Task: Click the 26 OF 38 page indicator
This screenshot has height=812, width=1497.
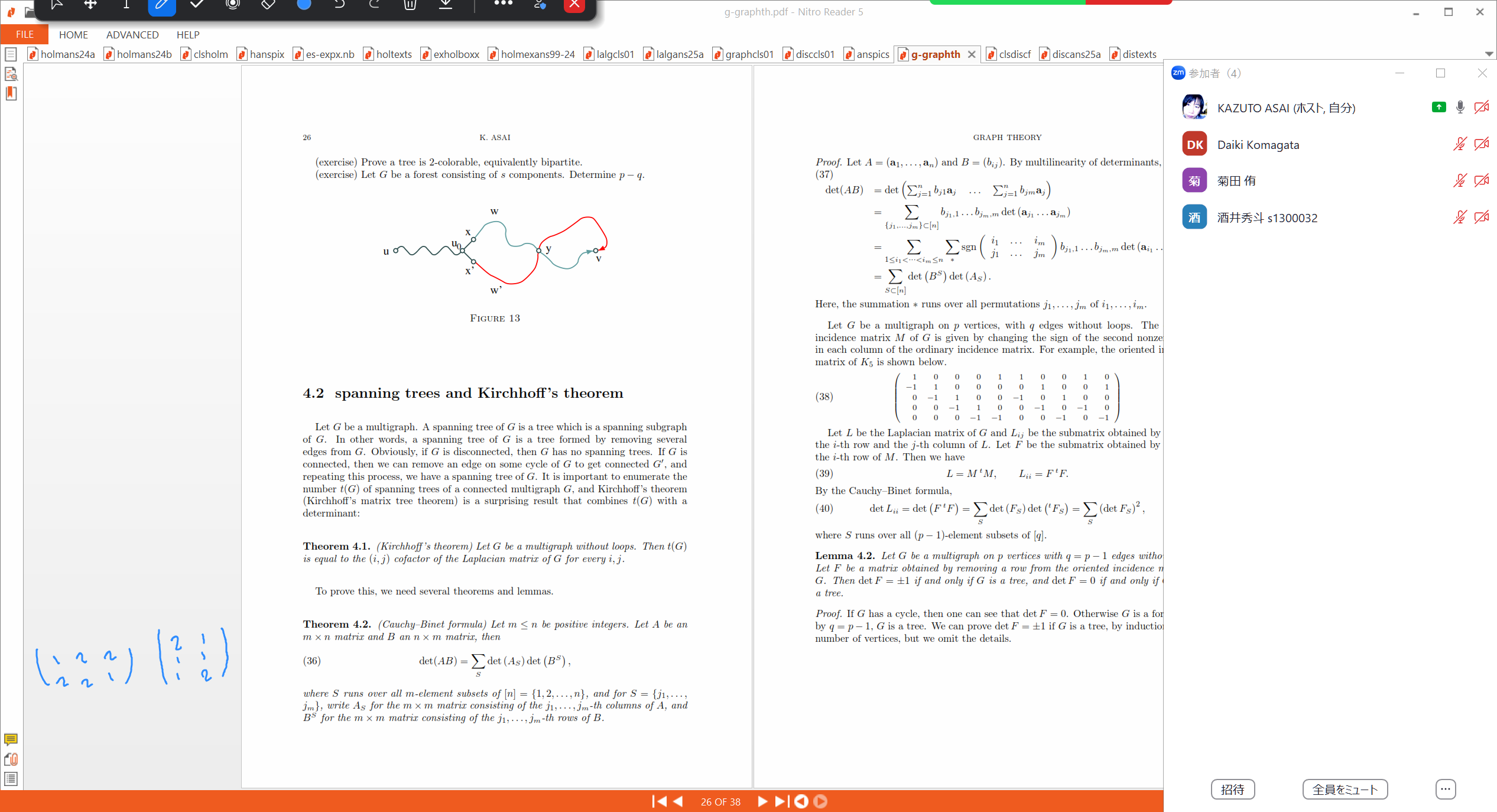Action: coord(720,802)
